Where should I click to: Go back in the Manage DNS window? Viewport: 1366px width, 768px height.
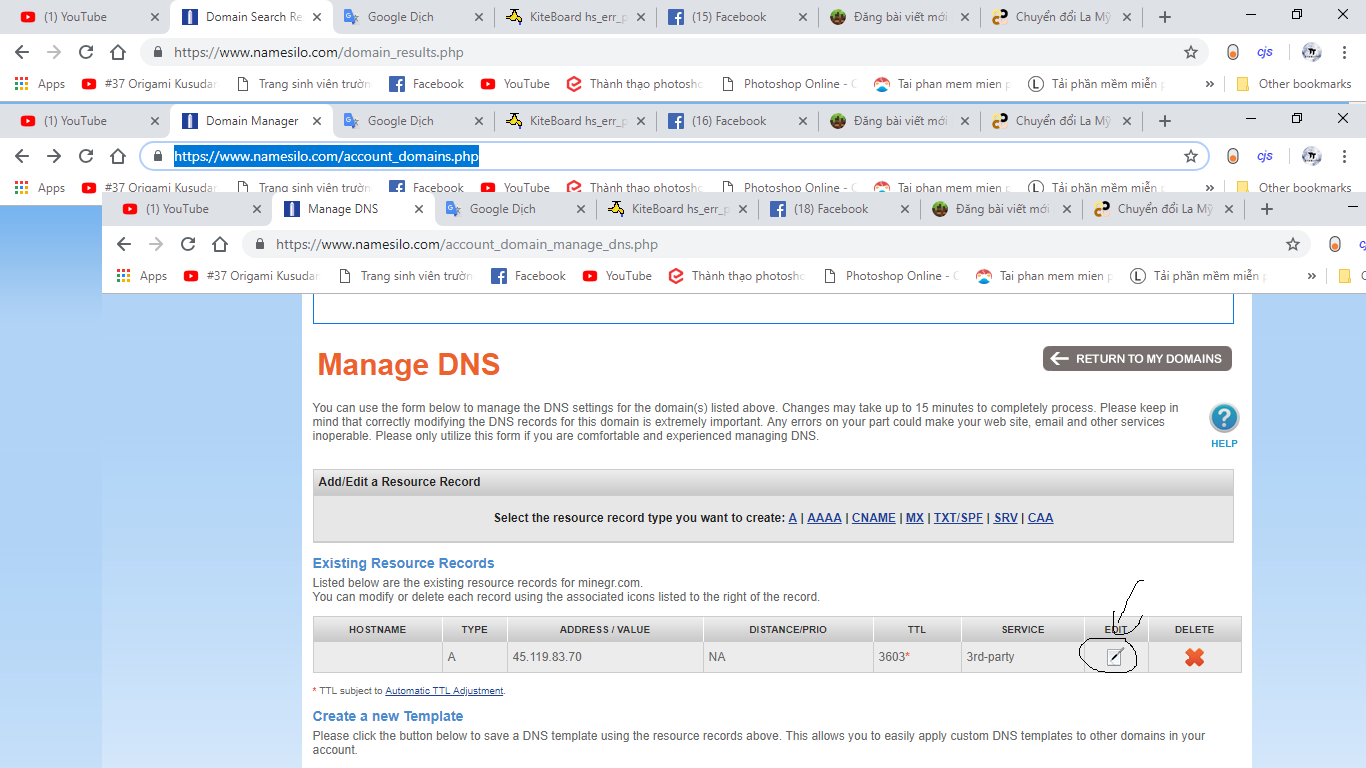(x=124, y=244)
